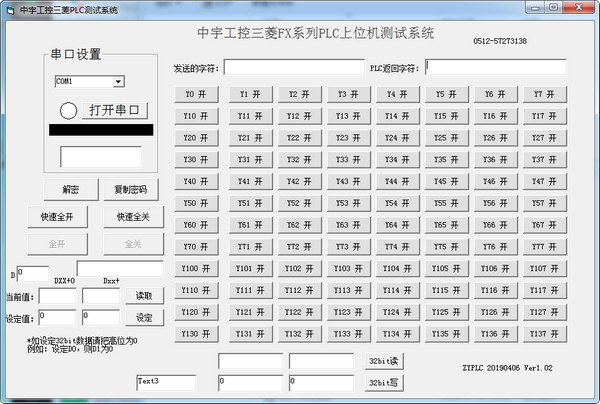Image resolution: width=600 pixels, height=404 pixels.
Task: Click the 读取 button
Action: click(144, 296)
